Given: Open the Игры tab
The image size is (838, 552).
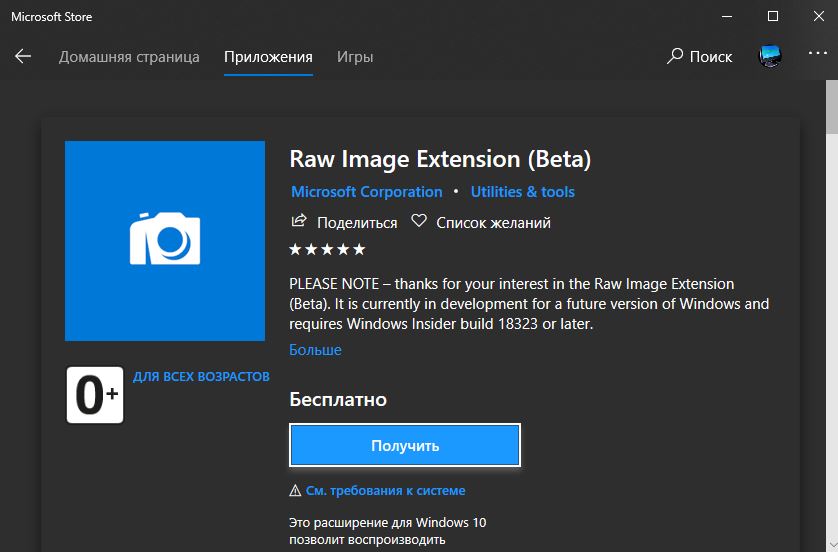Looking at the screenshot, I should [355, 57].
